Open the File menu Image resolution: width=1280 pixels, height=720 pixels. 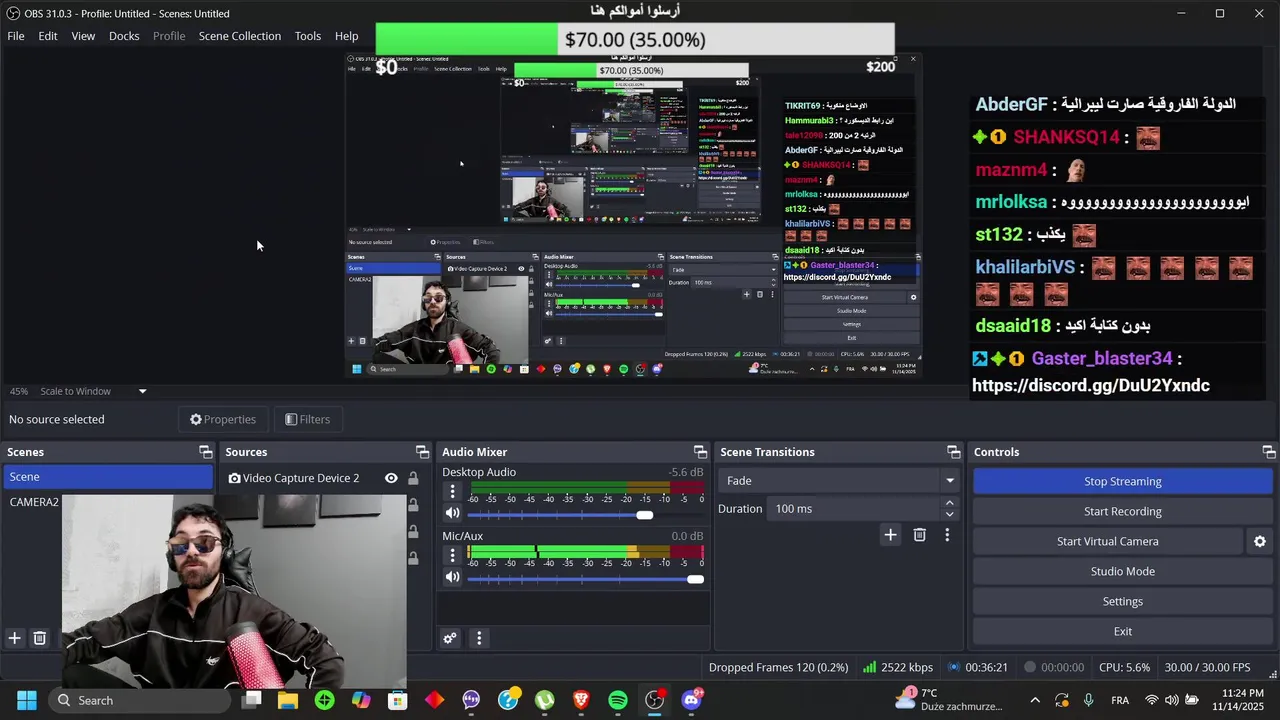pos(16,36)
